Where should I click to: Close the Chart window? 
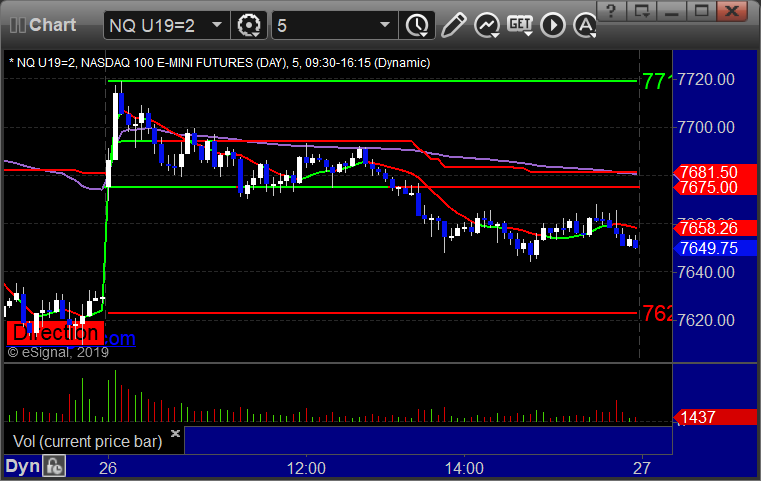[x=732, y=11]
